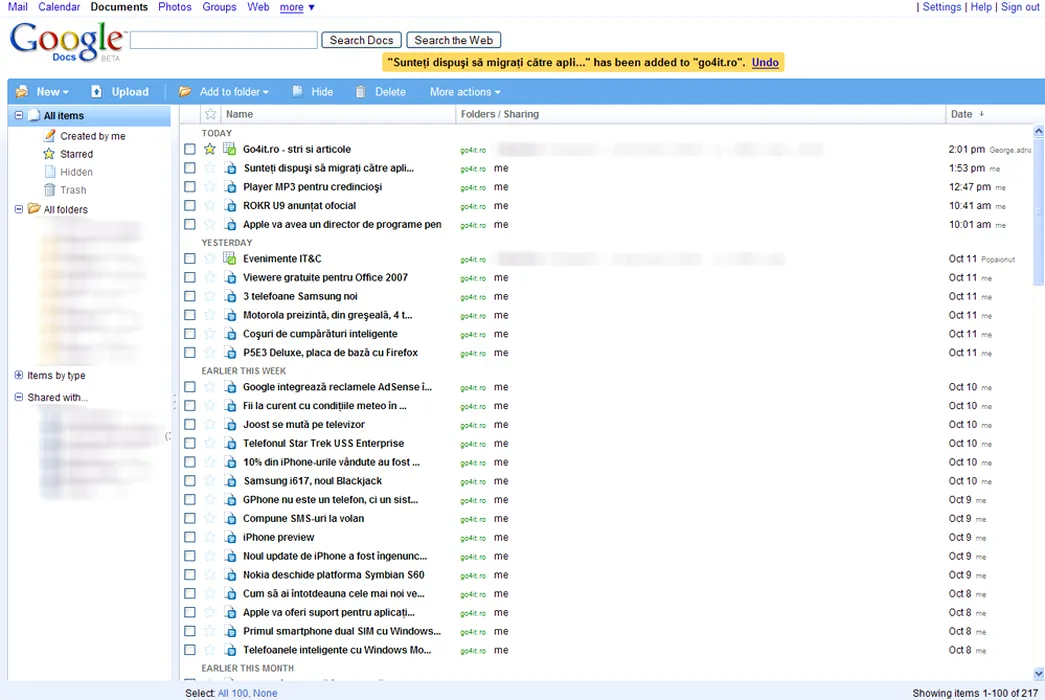This screenshot has width=1045, height=700.
Task: Expand the Items by type node
Action: pyautogui.click(x=19, y=375)
